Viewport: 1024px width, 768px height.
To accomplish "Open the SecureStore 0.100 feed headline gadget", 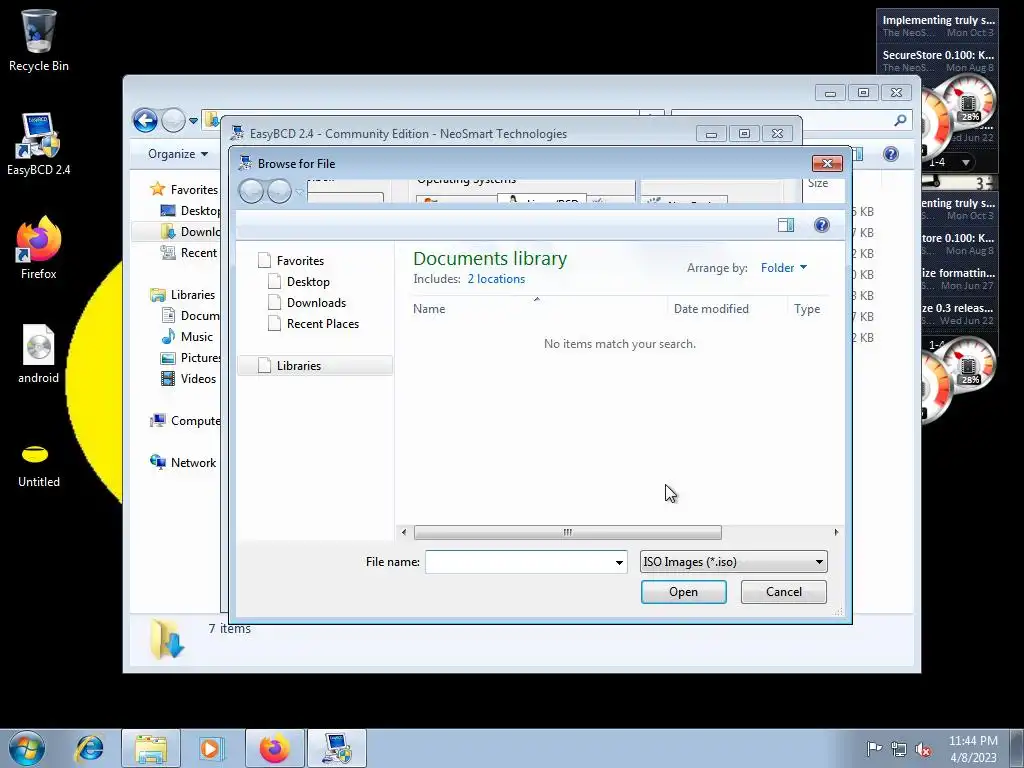I will [937, 61].
